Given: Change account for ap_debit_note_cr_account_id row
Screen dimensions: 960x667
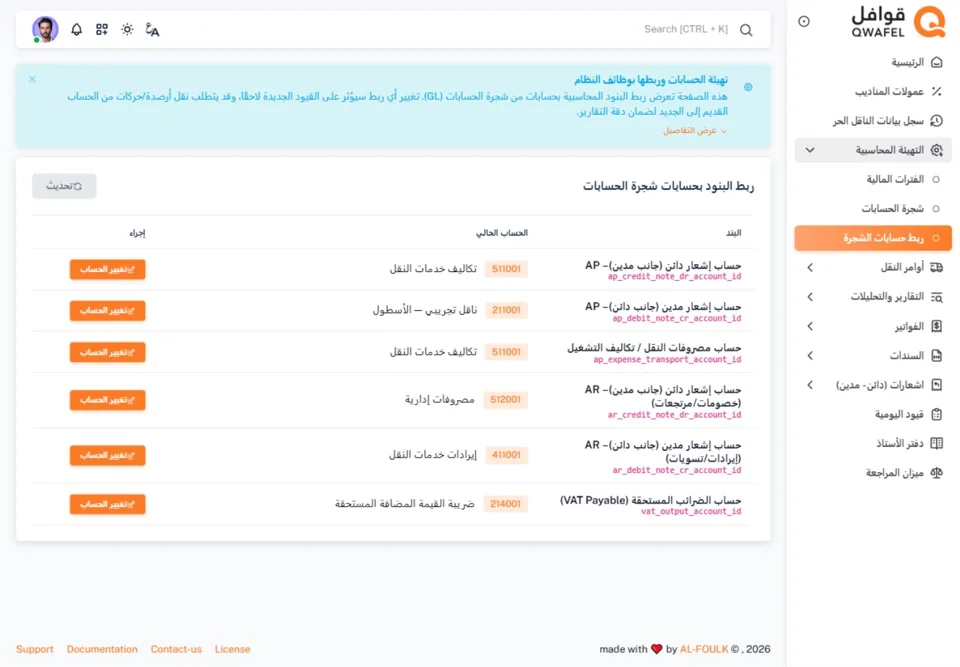Looking at the screenshot, I should click(108, 311).
